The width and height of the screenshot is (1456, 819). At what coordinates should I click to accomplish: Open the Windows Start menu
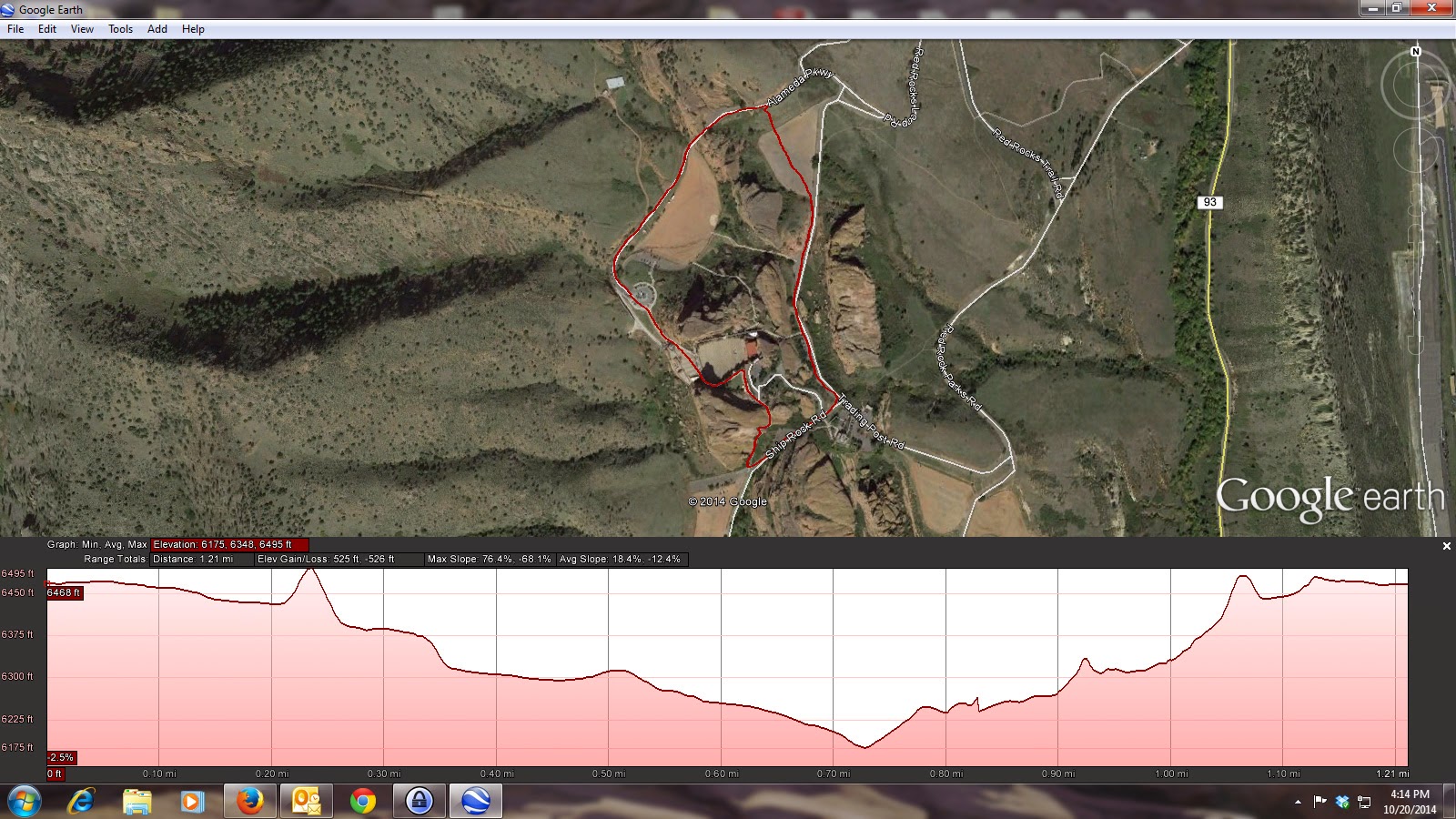(x=24, y=802)
